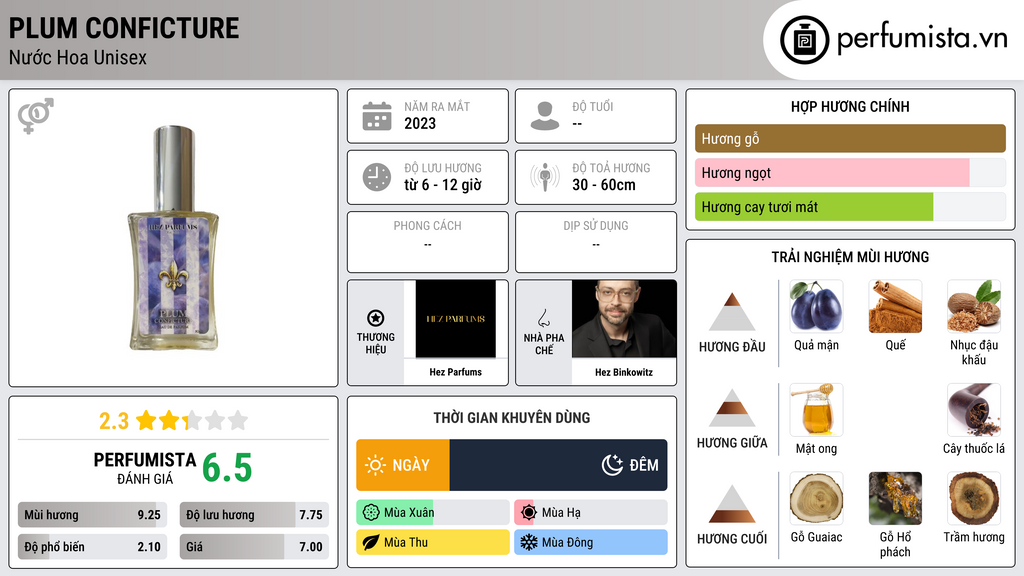The image size is (1024, 576).
Task: Open the Quả mận plum note image
Action: tap(816, 306)
